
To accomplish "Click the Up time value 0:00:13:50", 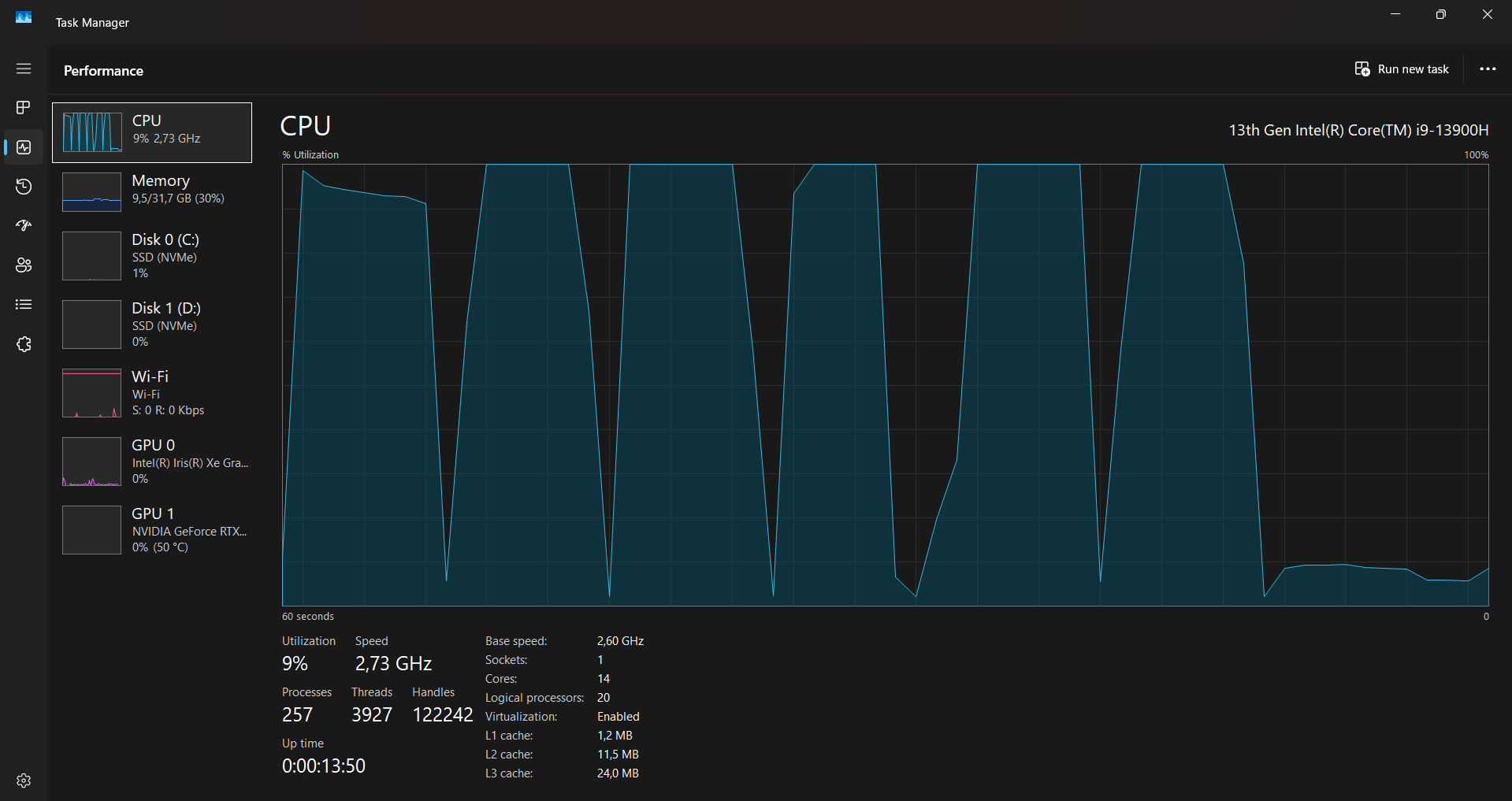I will click(x=324, y=766).
